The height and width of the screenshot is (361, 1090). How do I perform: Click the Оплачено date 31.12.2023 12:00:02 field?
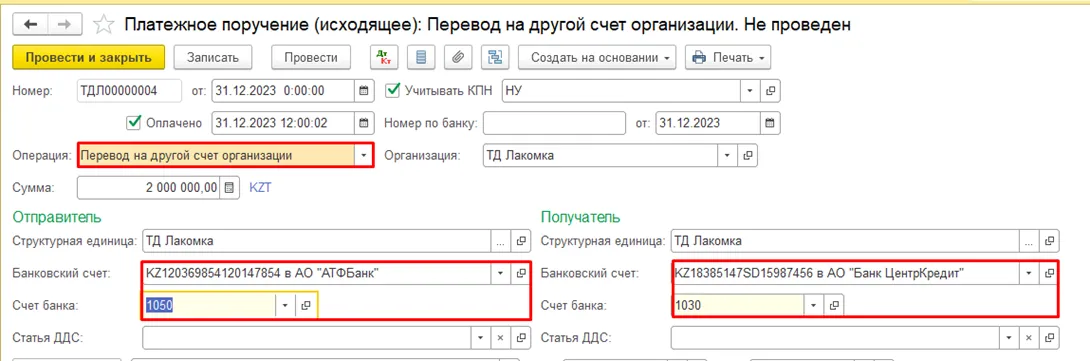(284, 123)
